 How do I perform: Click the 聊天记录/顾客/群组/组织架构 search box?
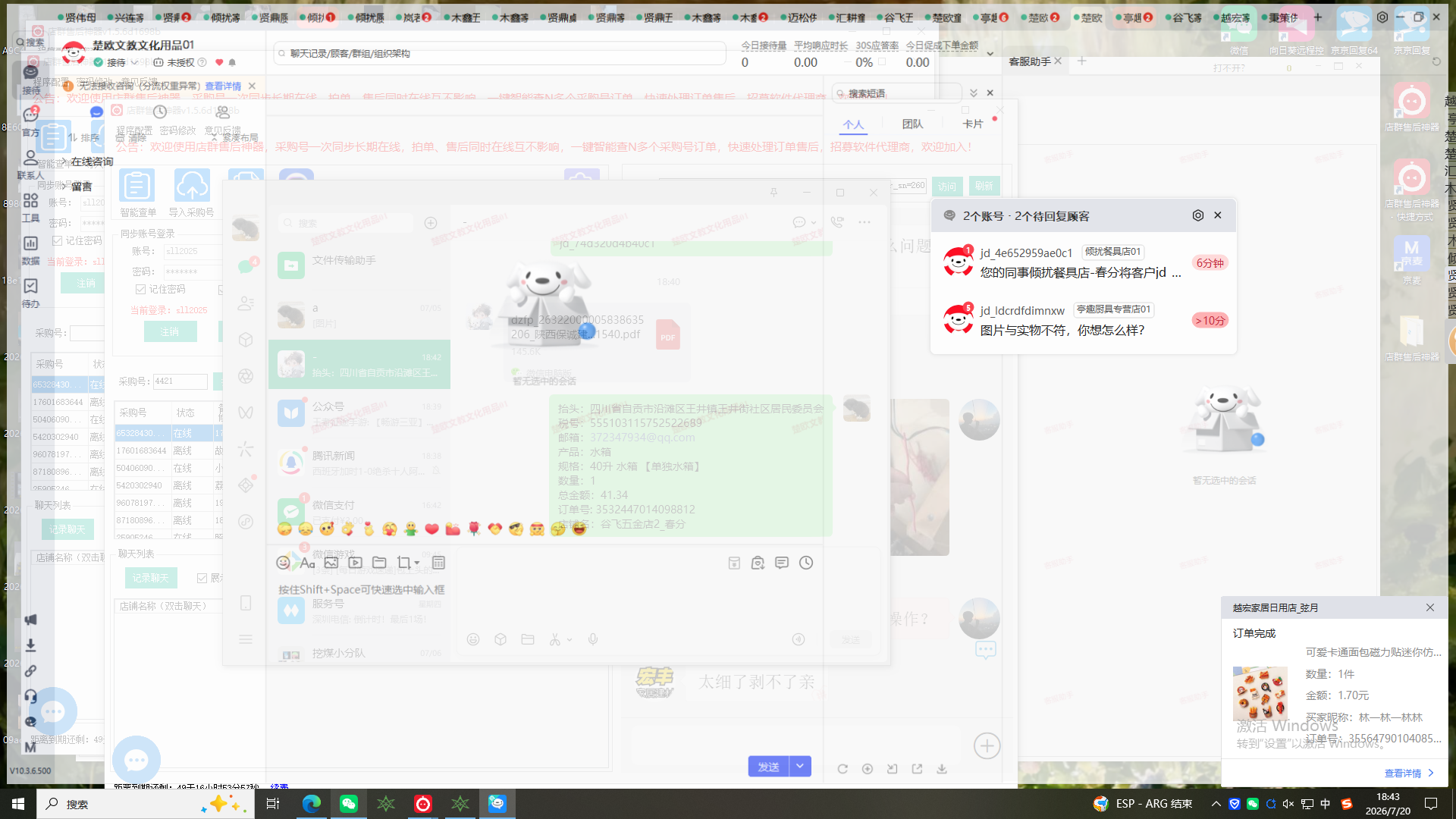[500, 54]
